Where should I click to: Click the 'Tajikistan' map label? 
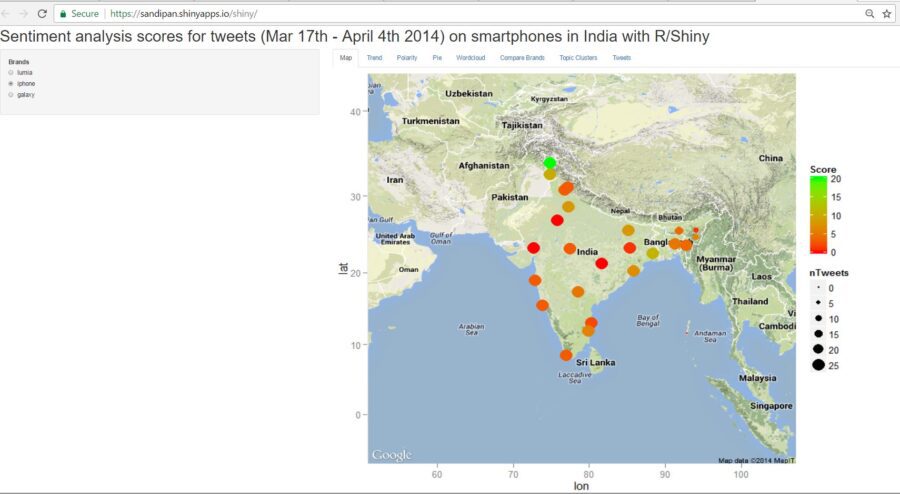click(x=522, y=125)
